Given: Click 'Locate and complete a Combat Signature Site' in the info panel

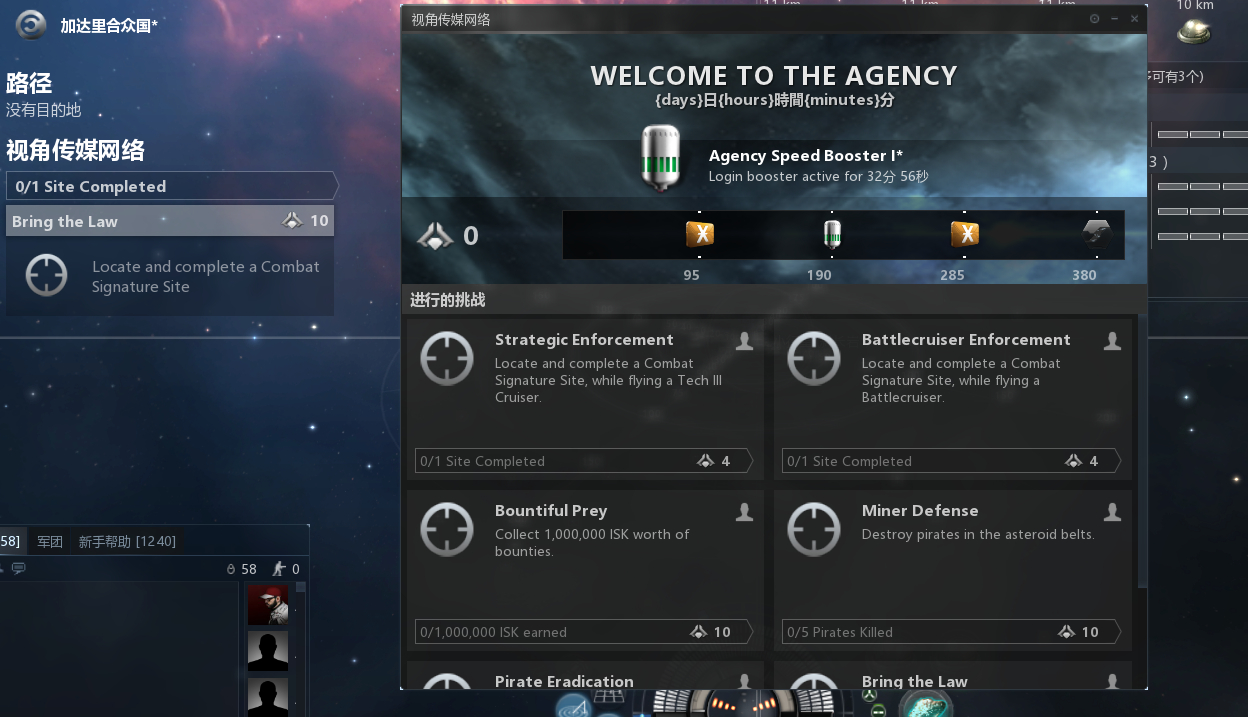Looking at the screenshot, I should coord(206,277).
